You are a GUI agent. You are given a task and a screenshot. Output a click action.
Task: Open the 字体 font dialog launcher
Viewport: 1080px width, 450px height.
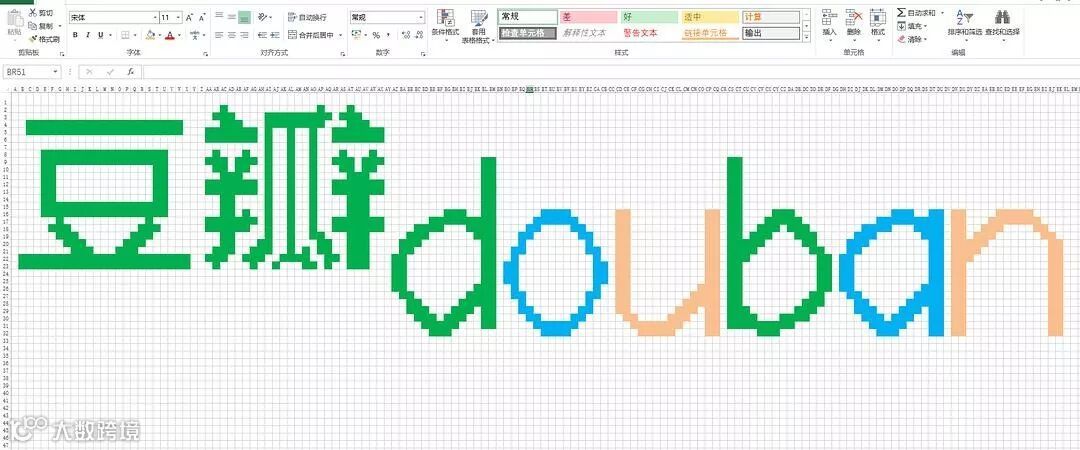205,54
